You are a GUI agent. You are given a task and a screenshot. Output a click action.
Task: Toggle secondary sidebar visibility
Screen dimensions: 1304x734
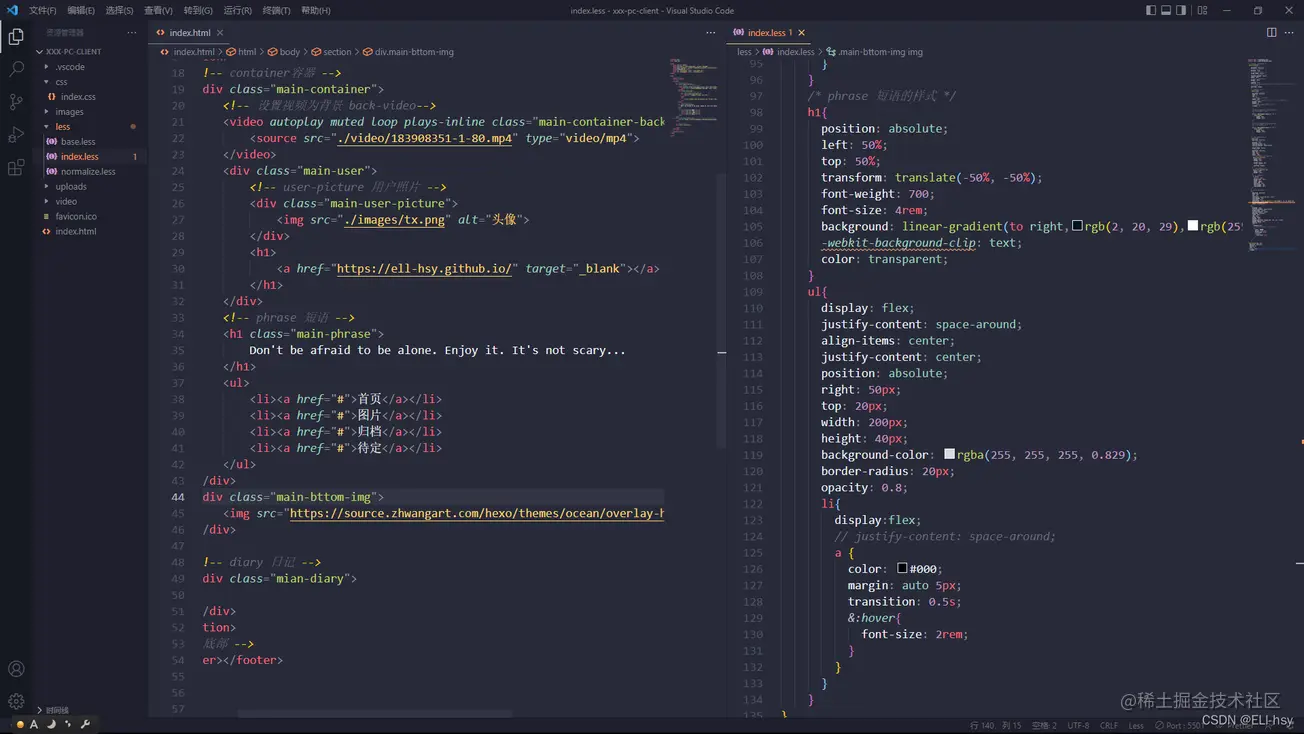[1181, 10]
